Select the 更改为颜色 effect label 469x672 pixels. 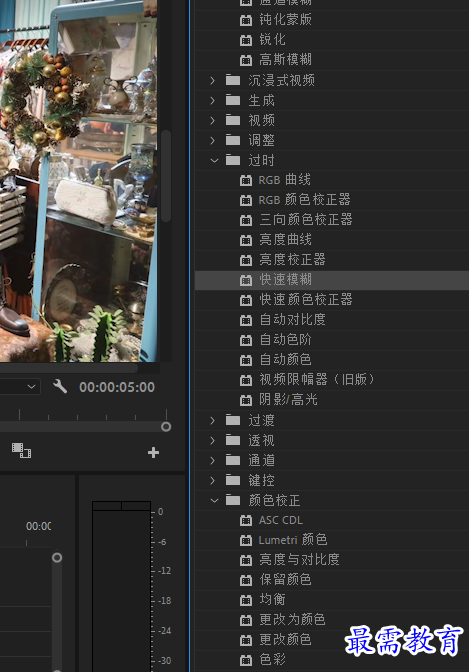(x=292, y=620)
